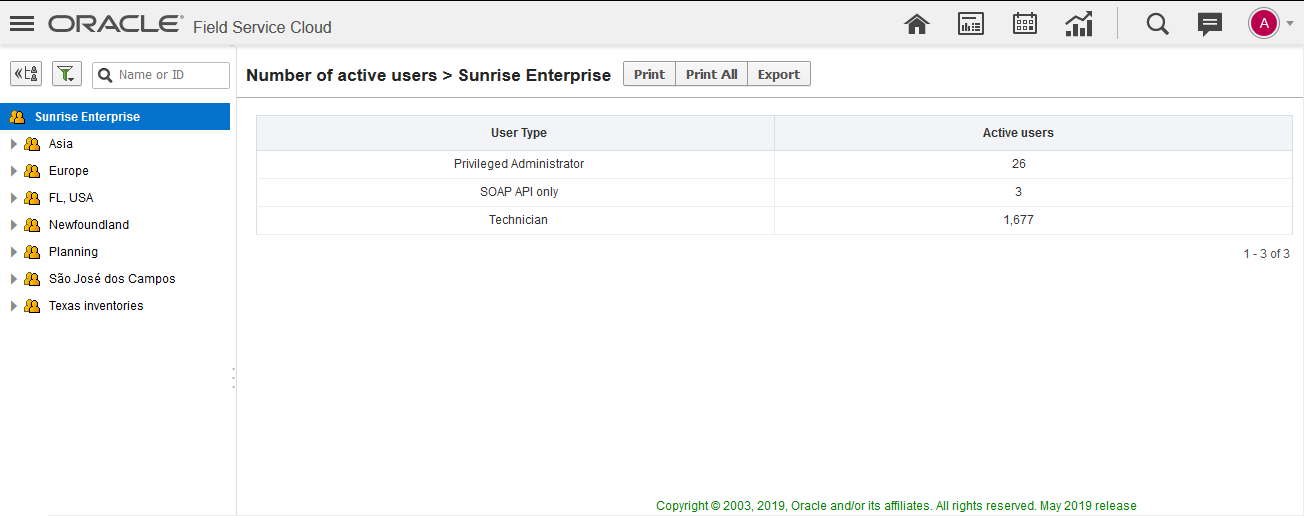Expand São José dos Campos node

pos(13,279)
